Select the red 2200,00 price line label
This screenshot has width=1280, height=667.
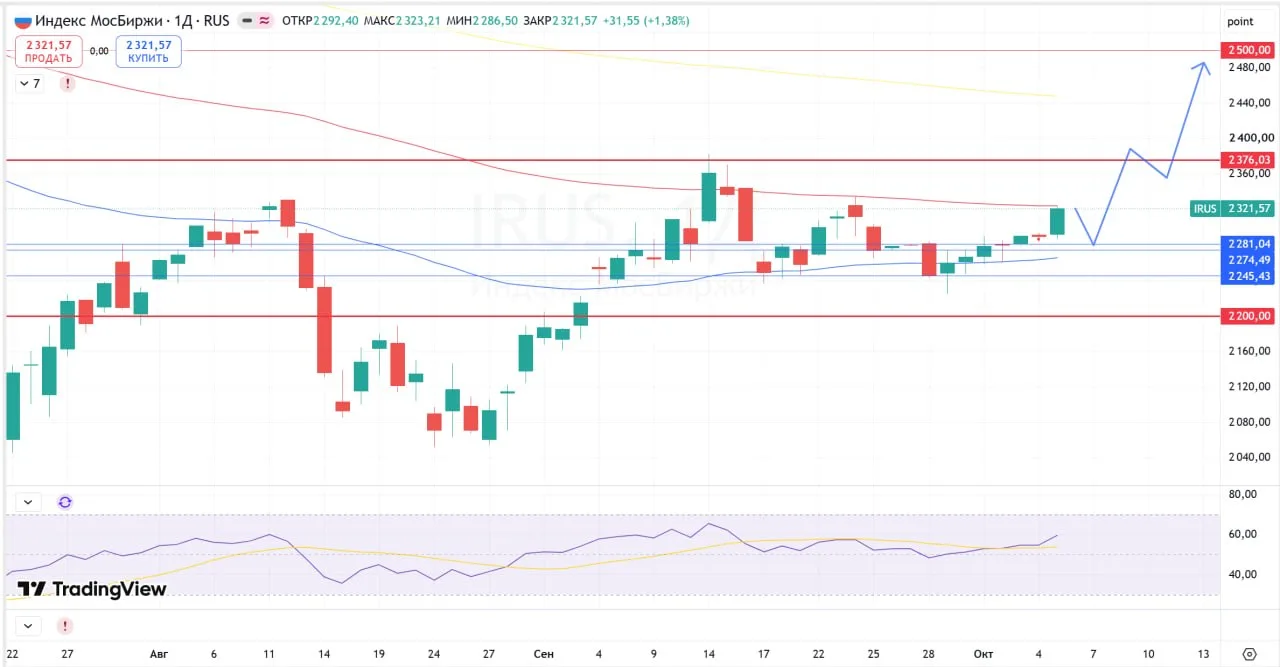point(1247,316)
